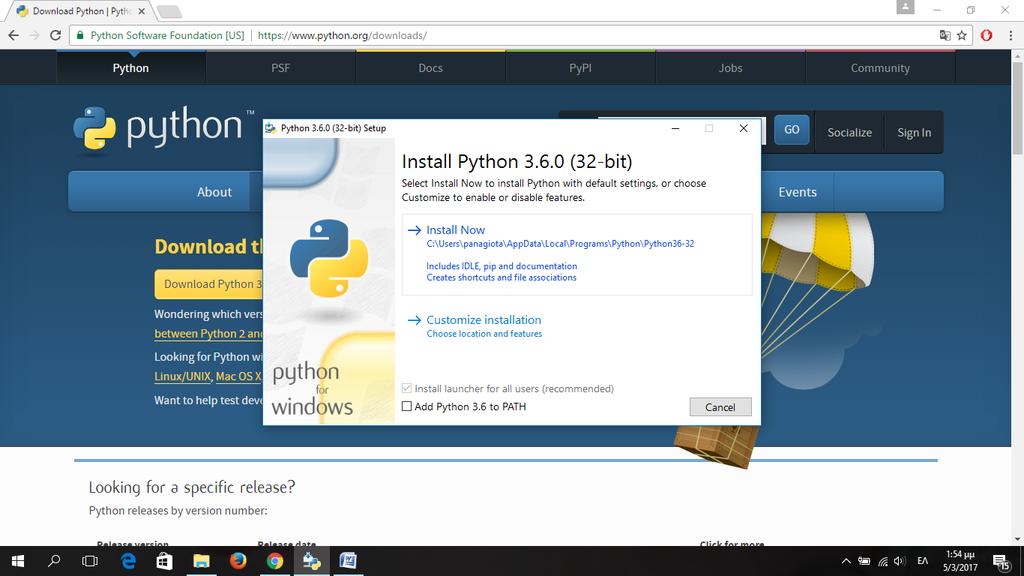Open the PyPI tab
This screenshot has width=1024, height=576.
click(x=581, y=68)
